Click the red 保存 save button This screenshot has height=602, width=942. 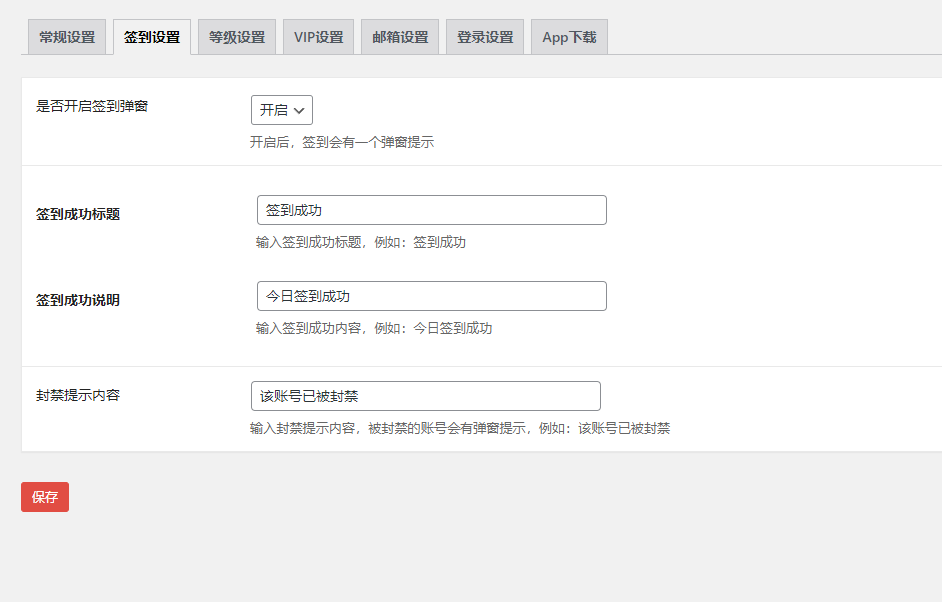[44, 495]
